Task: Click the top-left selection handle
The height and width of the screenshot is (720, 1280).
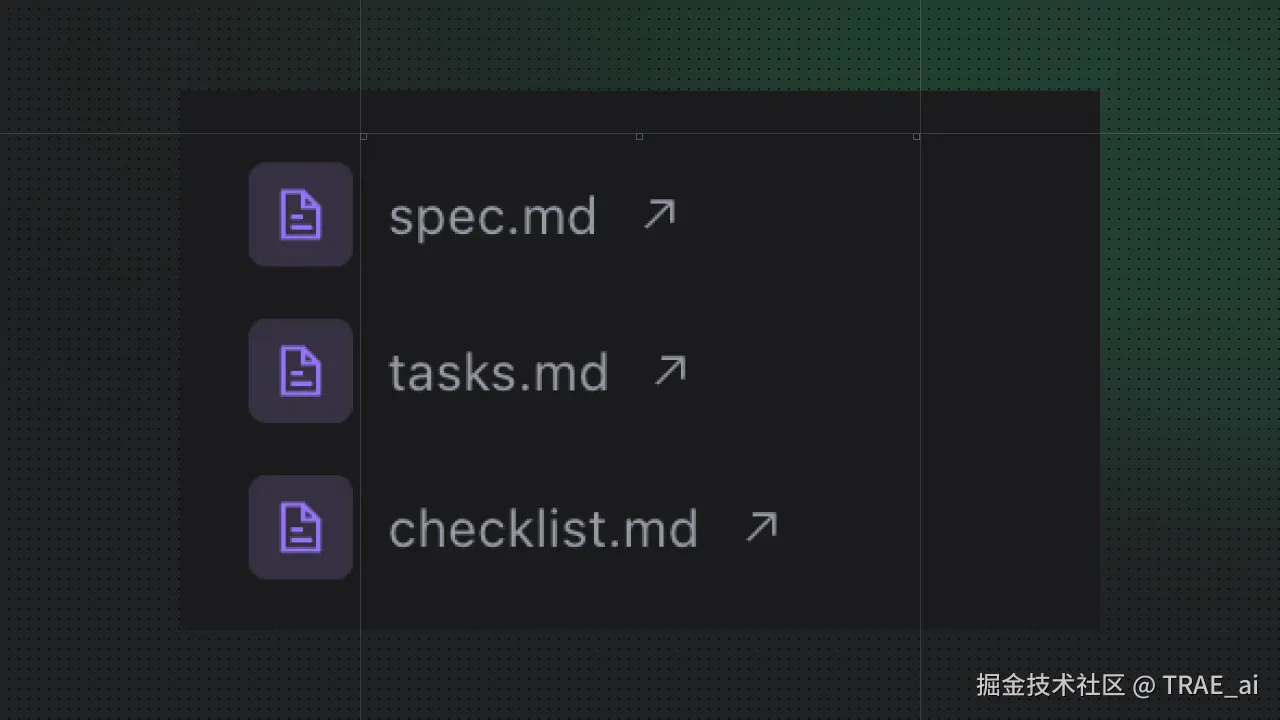Action: coord(363,136)
